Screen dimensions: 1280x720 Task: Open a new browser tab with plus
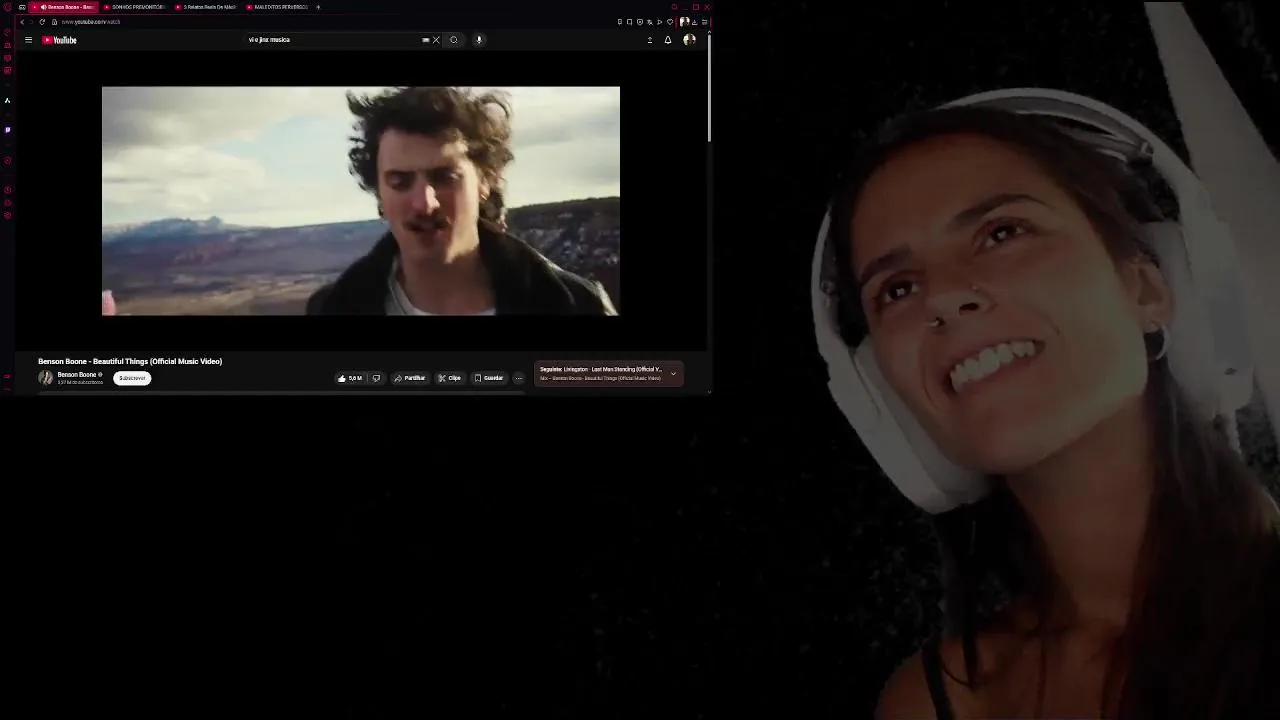pos(318,7)
